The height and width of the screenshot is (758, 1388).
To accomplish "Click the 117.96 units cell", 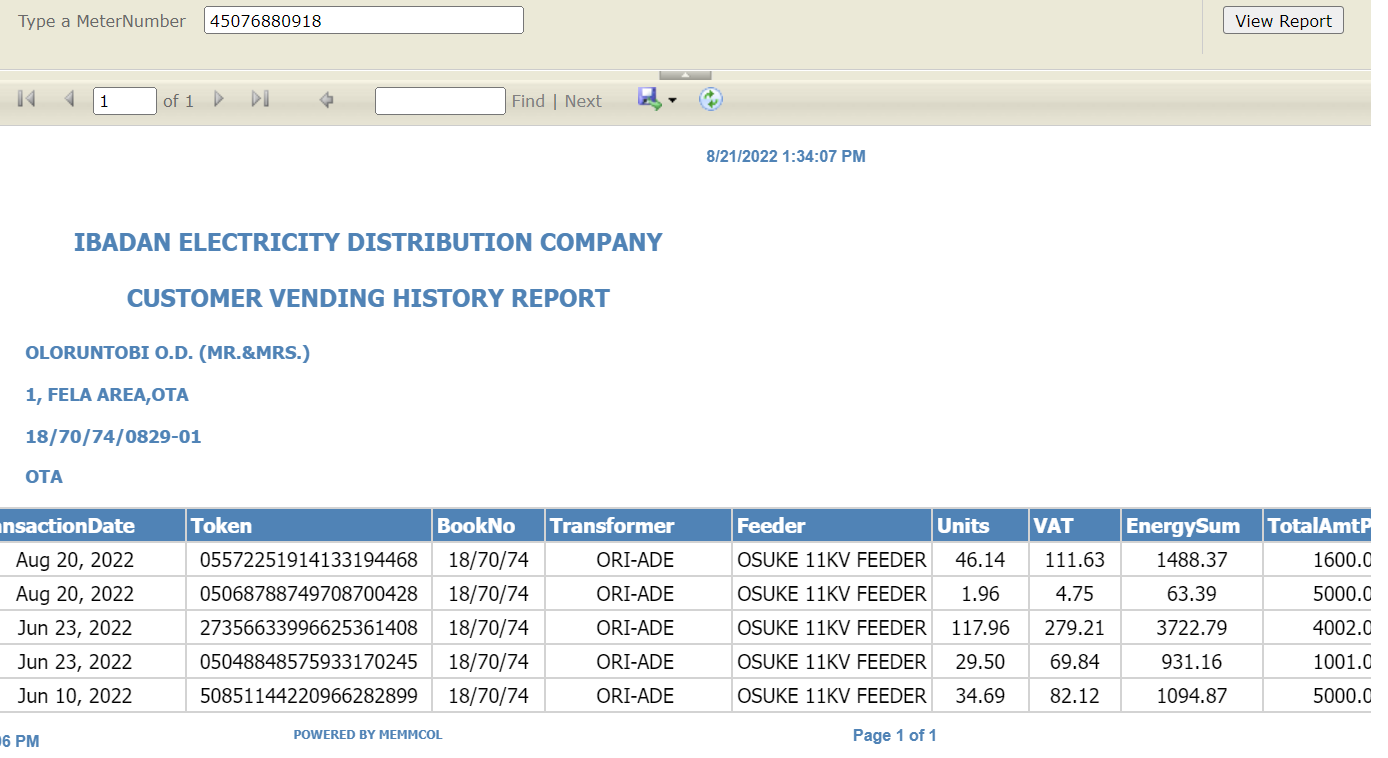I will (x=979, y=628).
